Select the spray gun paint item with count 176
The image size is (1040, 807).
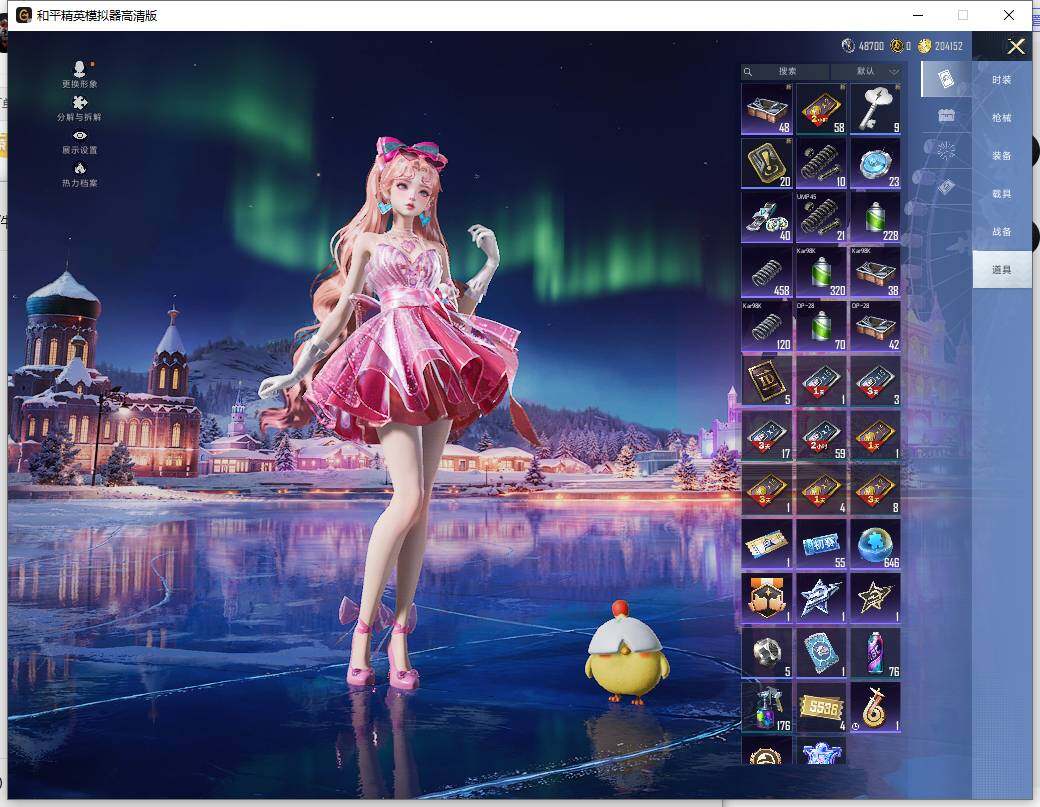point(767,708)
